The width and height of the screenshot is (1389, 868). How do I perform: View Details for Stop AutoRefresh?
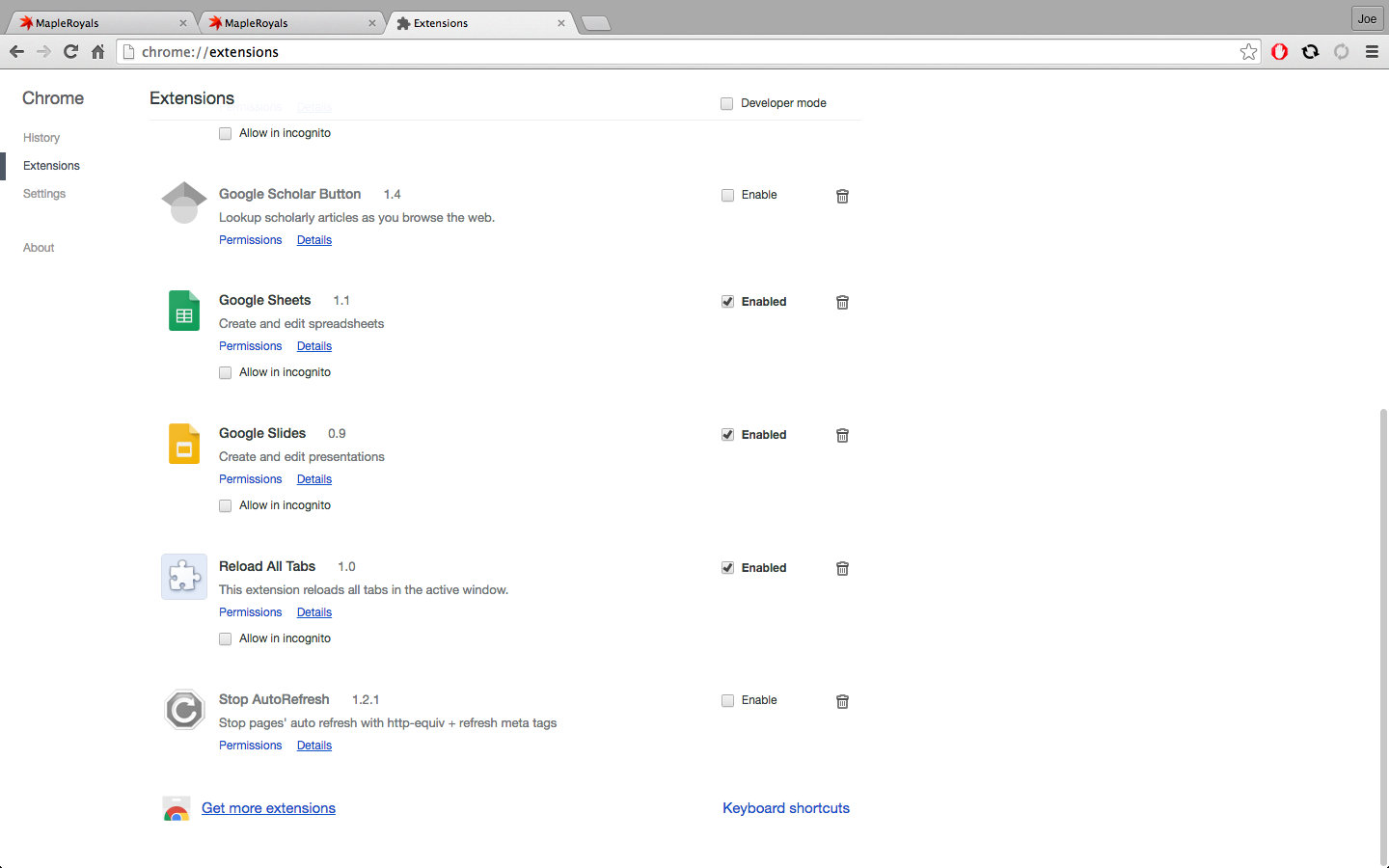coord(314,746)
